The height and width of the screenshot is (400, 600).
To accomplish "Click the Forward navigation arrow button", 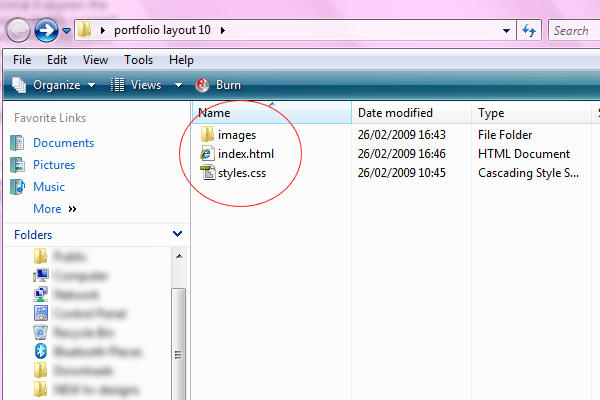I will [46, 30].
